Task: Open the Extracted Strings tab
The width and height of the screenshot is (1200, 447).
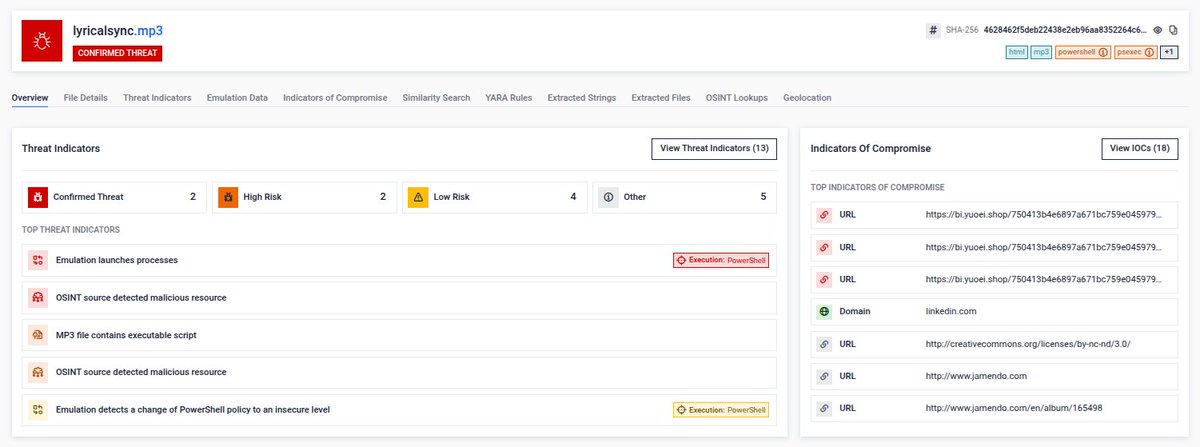Action: [582, 98]
